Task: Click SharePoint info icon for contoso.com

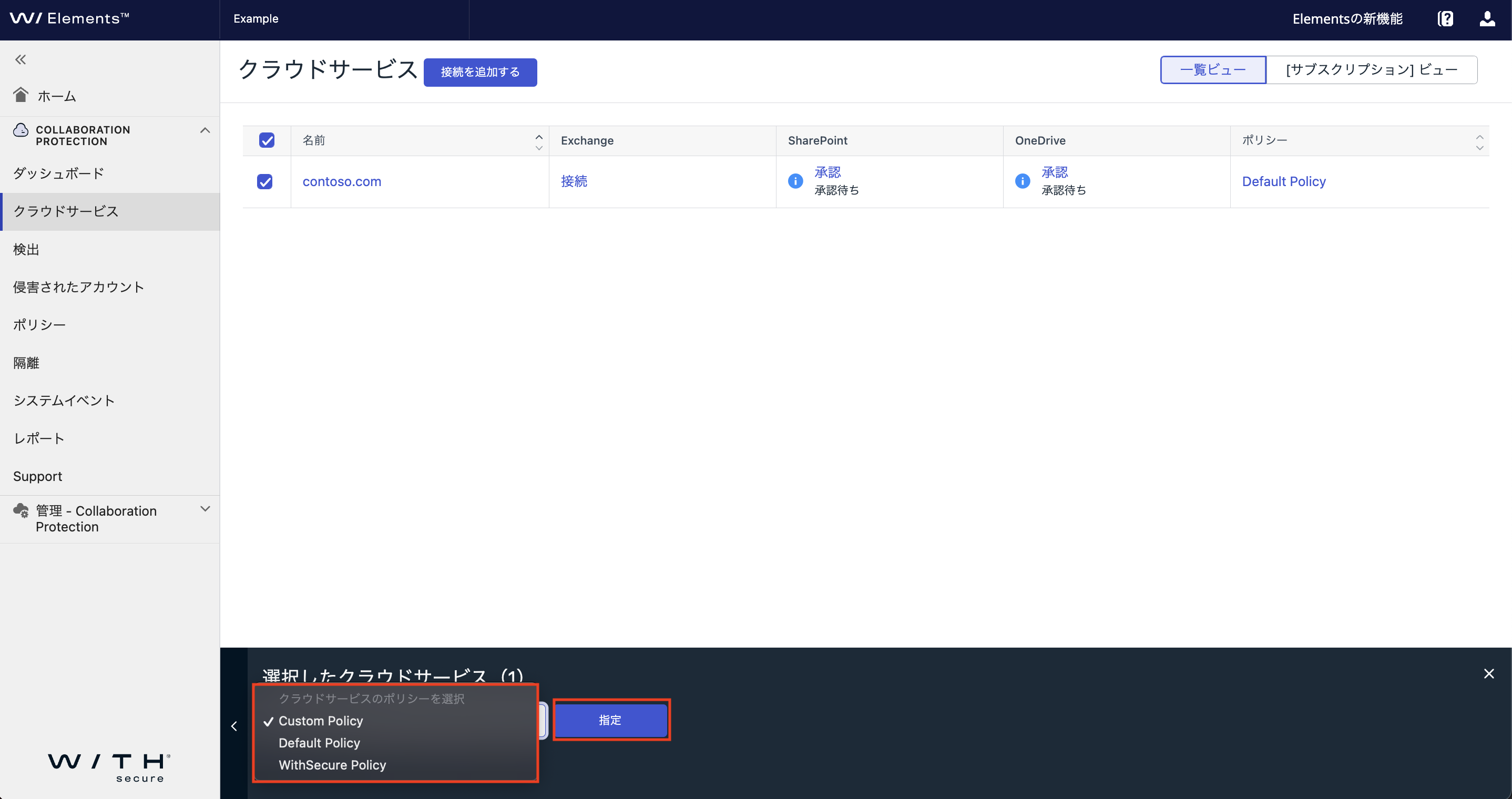Action: tap(795, 181)
